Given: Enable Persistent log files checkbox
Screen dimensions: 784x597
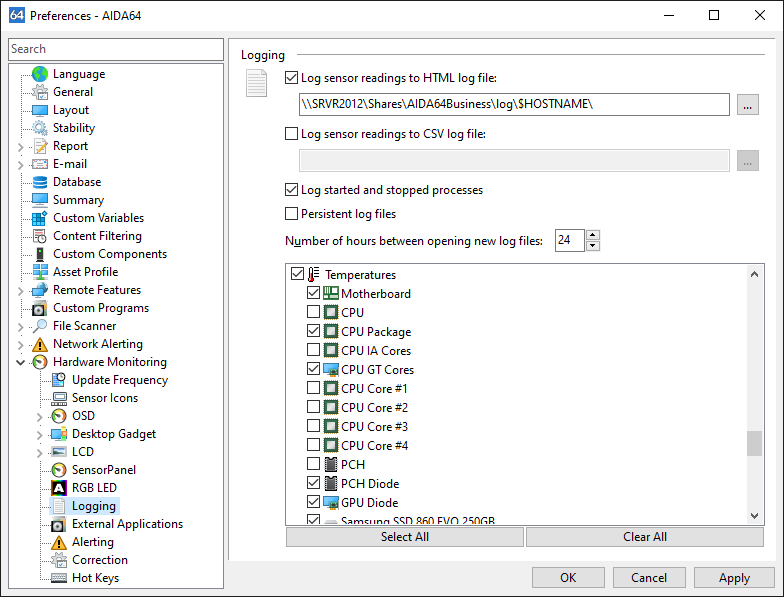Looking at the screenshot, I should pyautogui.click(x=291, y=214).
